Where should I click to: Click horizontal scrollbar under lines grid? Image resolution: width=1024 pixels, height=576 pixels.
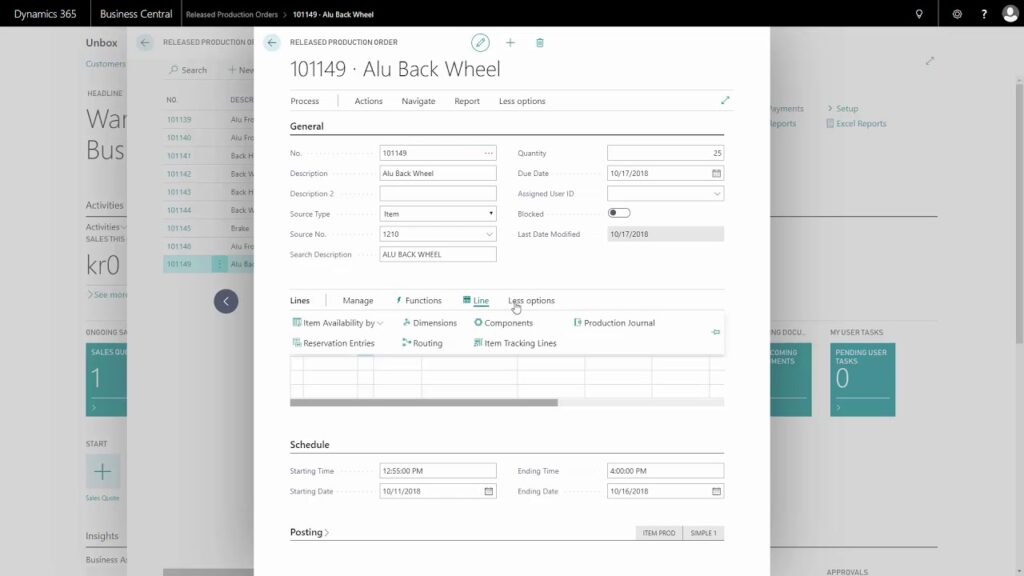pos(424,402)
